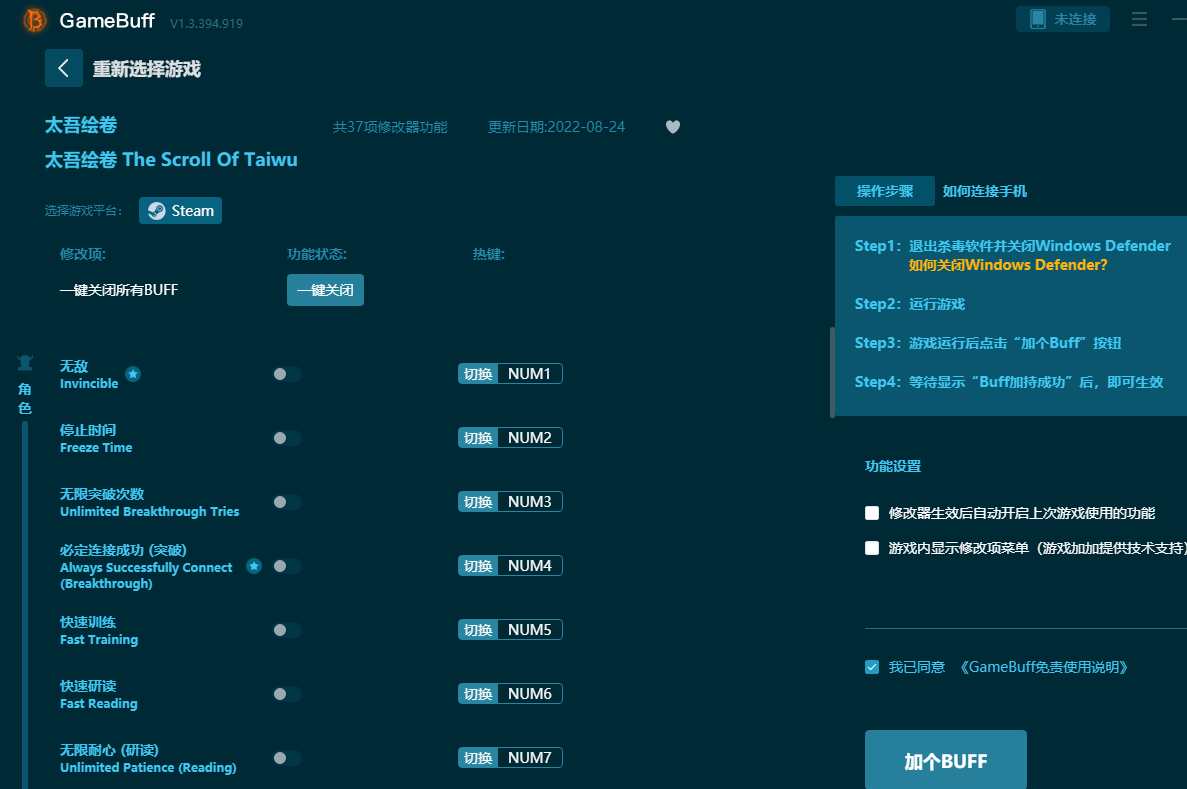Screen dimensions: 1187x789
Task: Click the NUM3 hotkey field
Action: pyautogui.click(x=529, y=502)
